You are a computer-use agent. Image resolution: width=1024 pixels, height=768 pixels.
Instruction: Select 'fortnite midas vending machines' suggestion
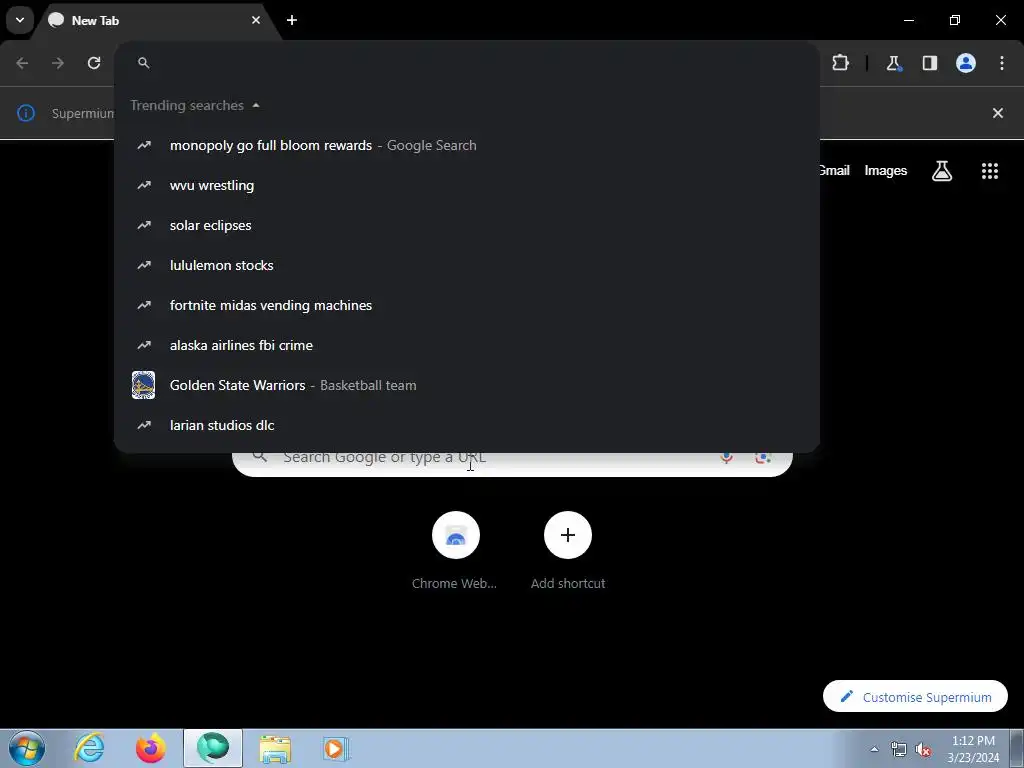tap(467, 305)
